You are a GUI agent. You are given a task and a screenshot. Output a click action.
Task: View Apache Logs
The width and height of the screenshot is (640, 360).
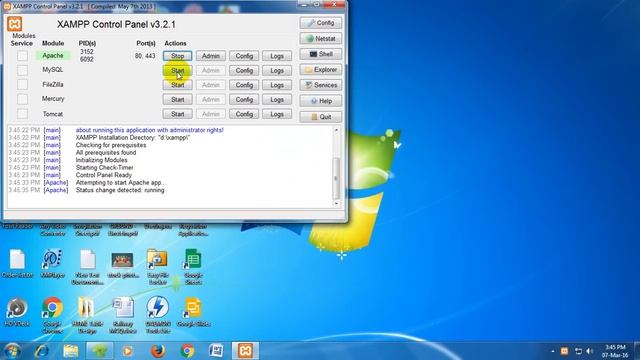coord(277,56)
